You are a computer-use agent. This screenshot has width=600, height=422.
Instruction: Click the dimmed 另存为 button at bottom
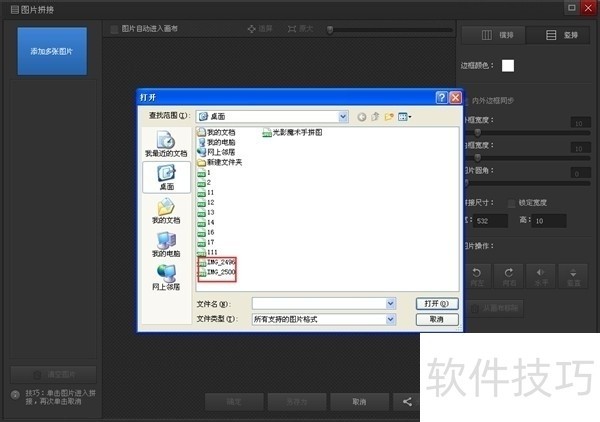[297, 401]
